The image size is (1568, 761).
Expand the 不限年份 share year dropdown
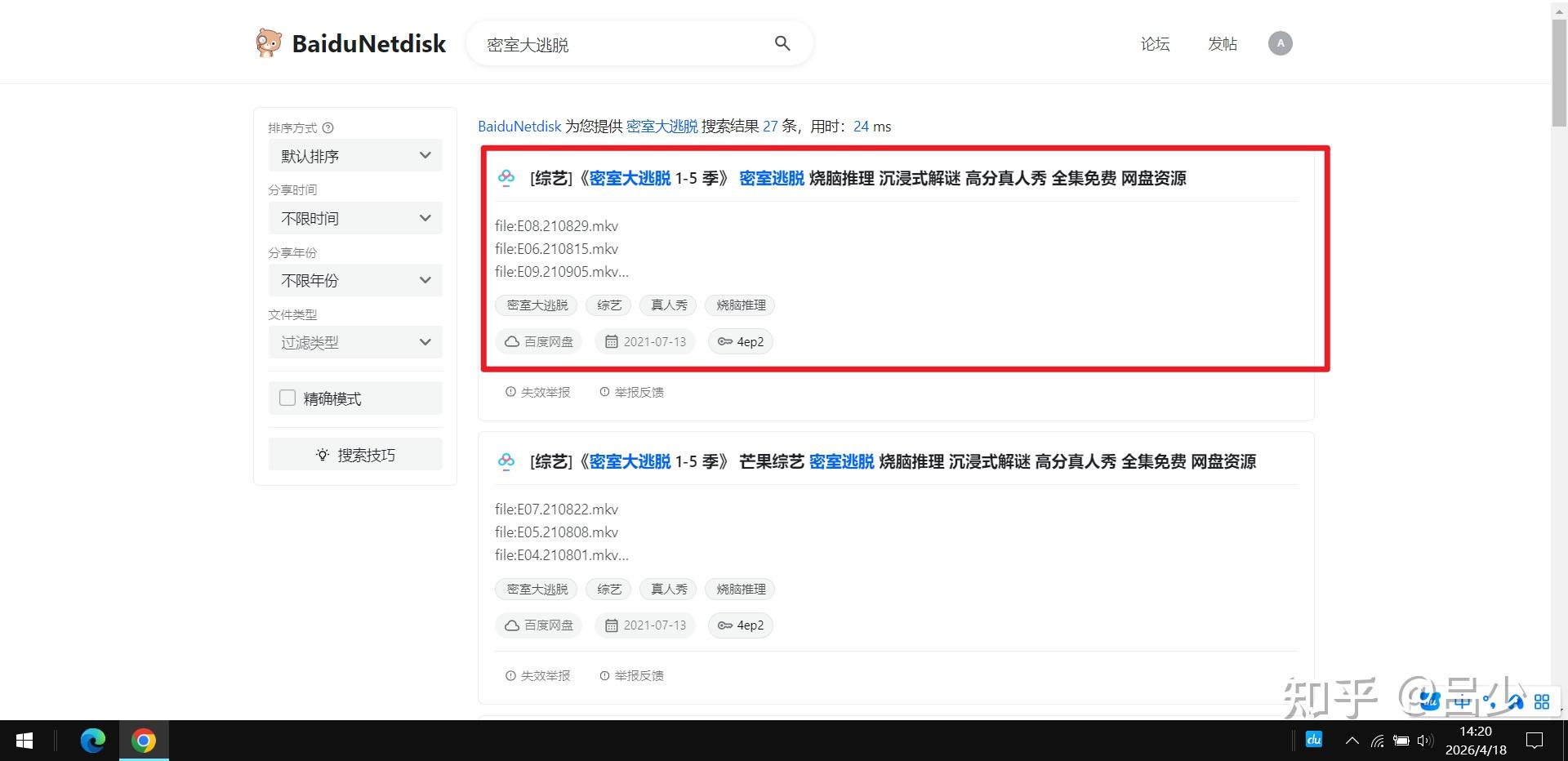click(x=355, y=280)
